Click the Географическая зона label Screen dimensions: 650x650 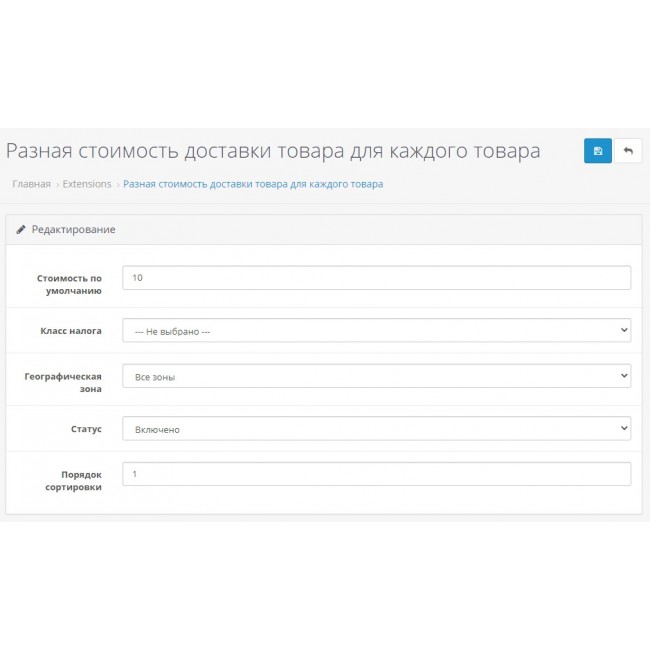click(62, 383)
